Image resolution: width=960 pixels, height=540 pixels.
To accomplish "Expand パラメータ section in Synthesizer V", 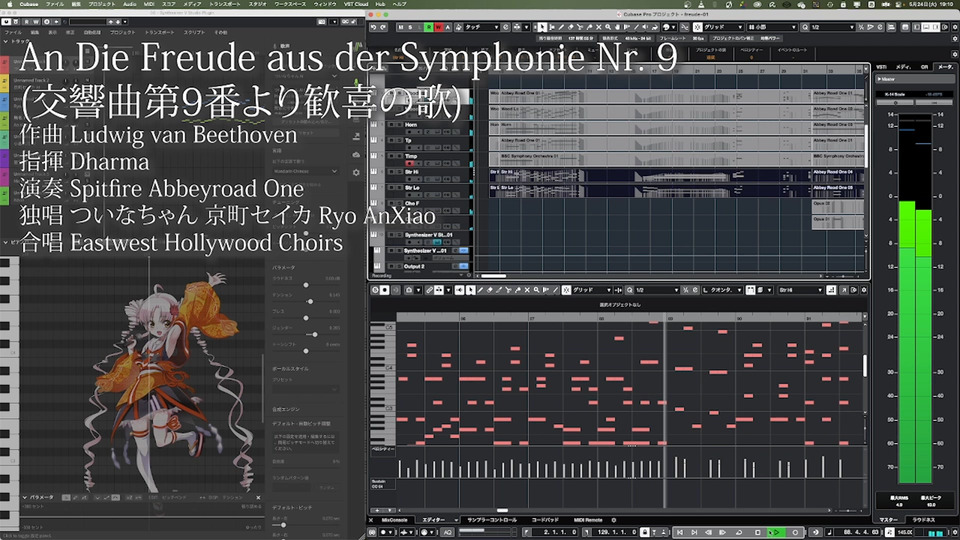I will tap(24, 497).
